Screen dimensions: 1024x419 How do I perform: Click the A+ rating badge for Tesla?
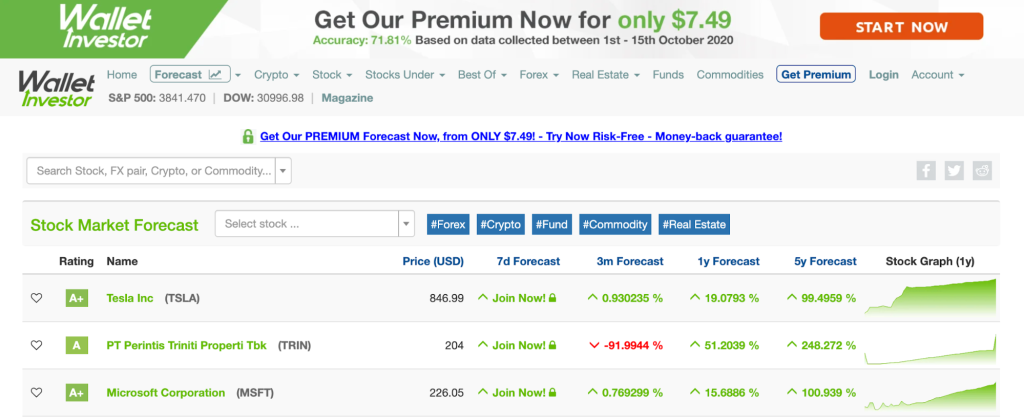pyautogui.click(x=77, y=298)
